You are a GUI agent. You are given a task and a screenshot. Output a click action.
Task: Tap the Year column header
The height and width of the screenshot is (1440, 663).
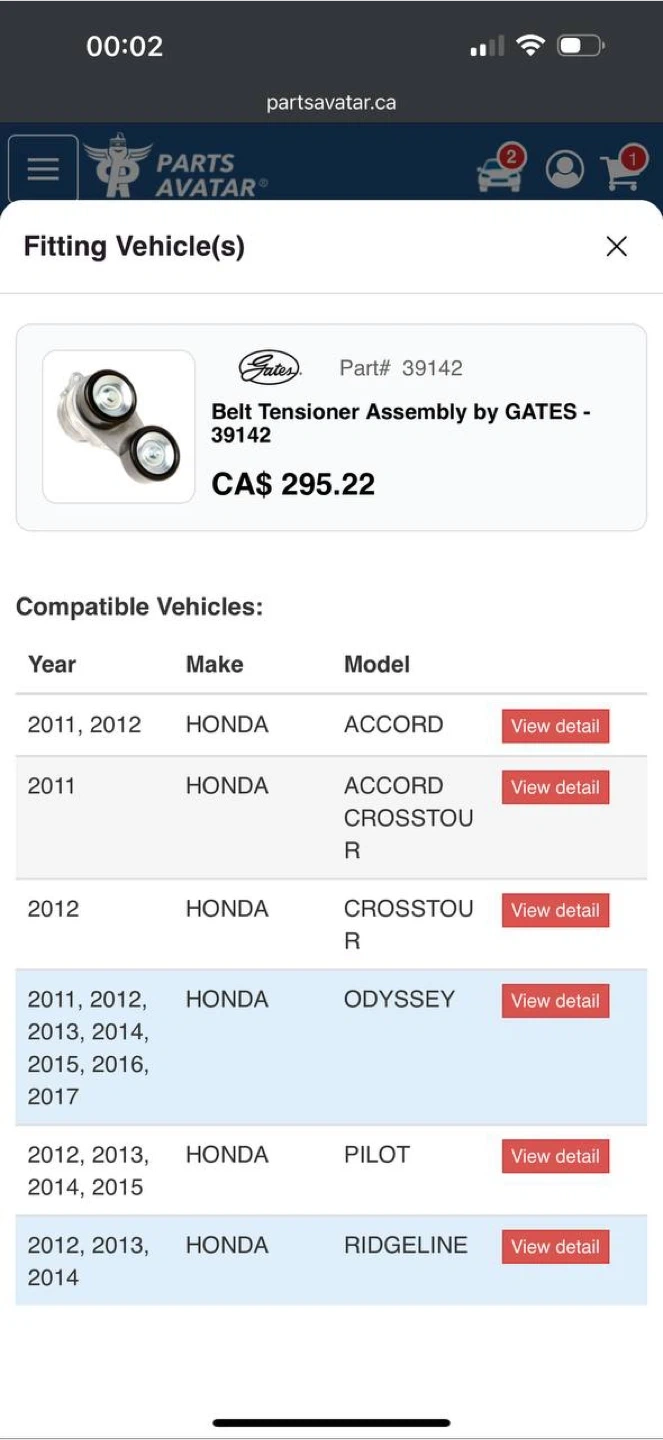point(52,665)
